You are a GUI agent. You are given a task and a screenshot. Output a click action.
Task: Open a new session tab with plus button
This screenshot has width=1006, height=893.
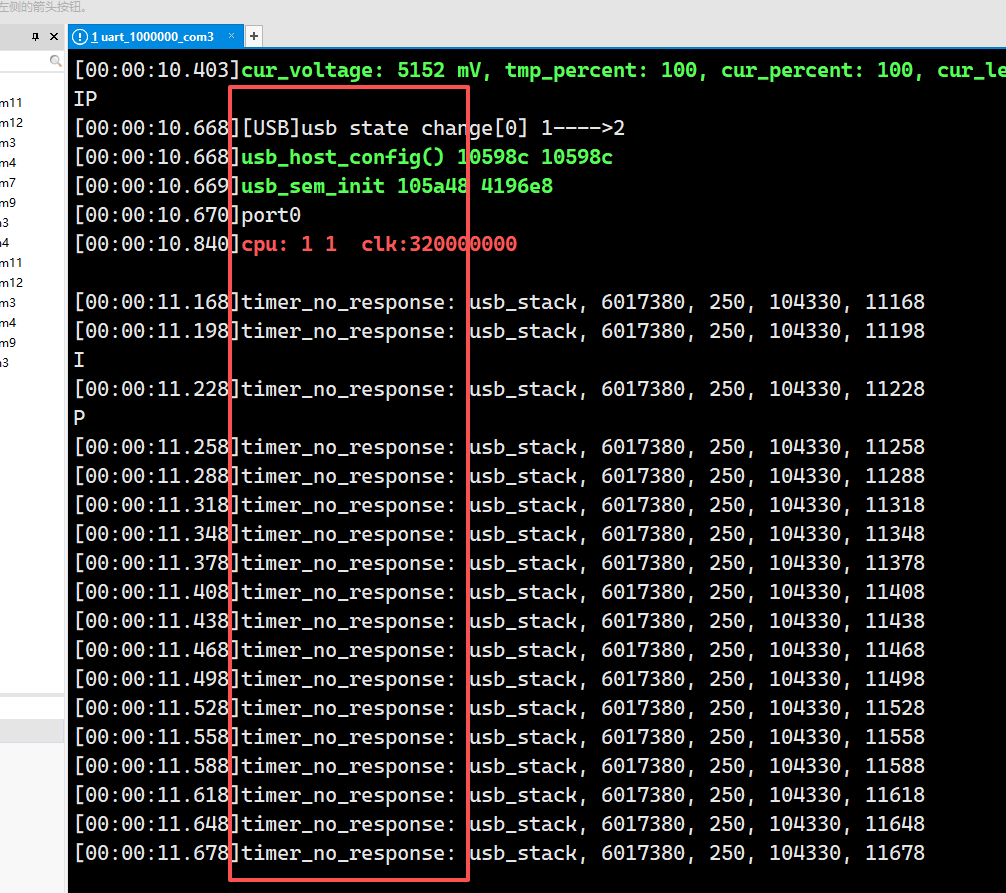click(254, 37)
